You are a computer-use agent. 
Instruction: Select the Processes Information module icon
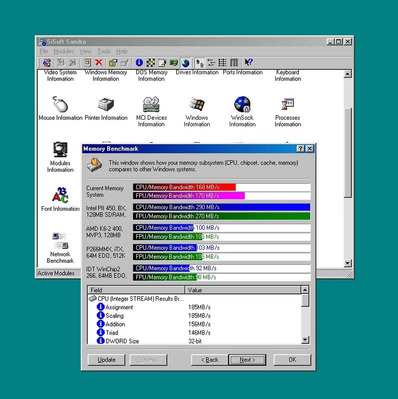coord(288,104)
